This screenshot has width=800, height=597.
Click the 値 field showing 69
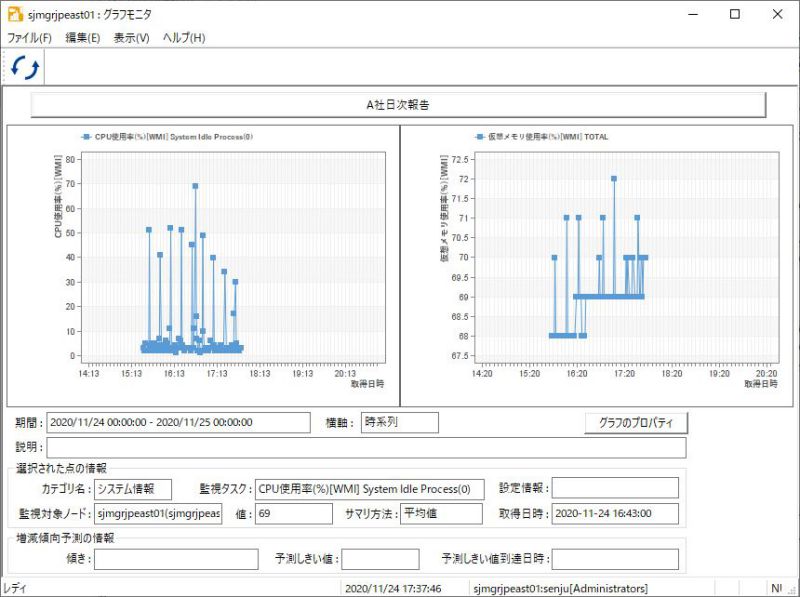[294, 513]
